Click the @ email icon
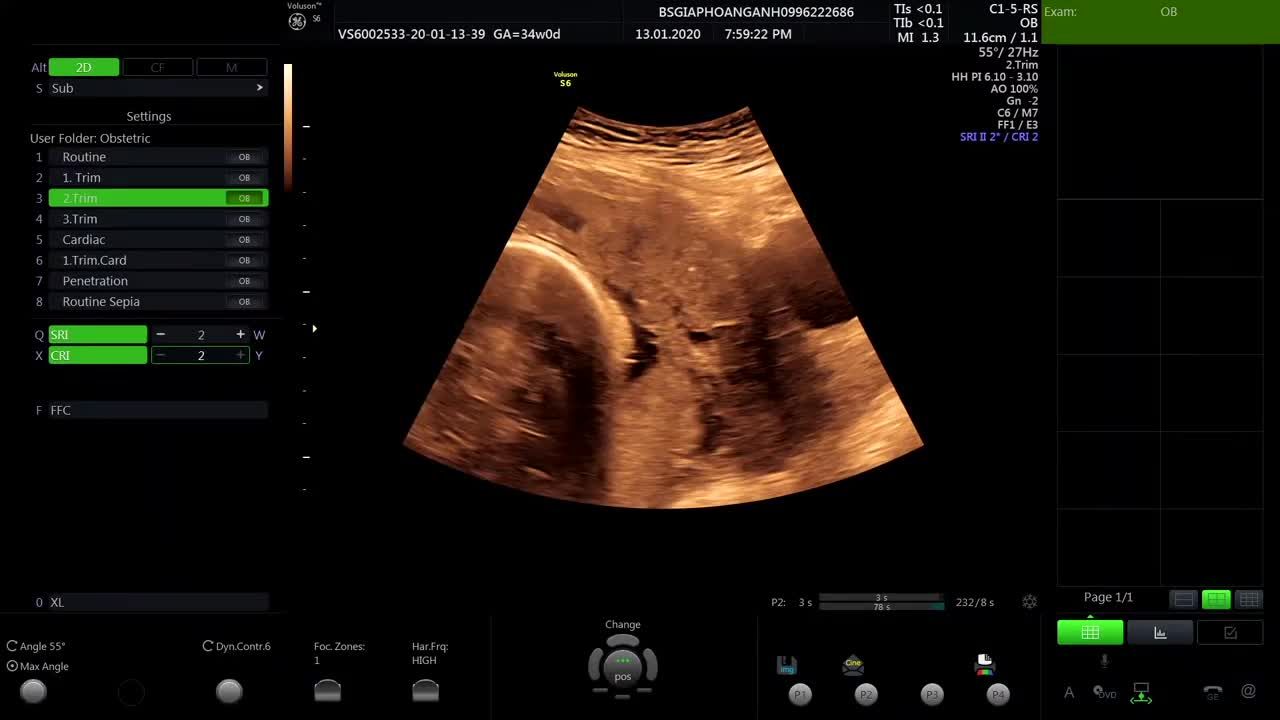The height and width of the screenshot is (720, 1280). [1248, 691]
